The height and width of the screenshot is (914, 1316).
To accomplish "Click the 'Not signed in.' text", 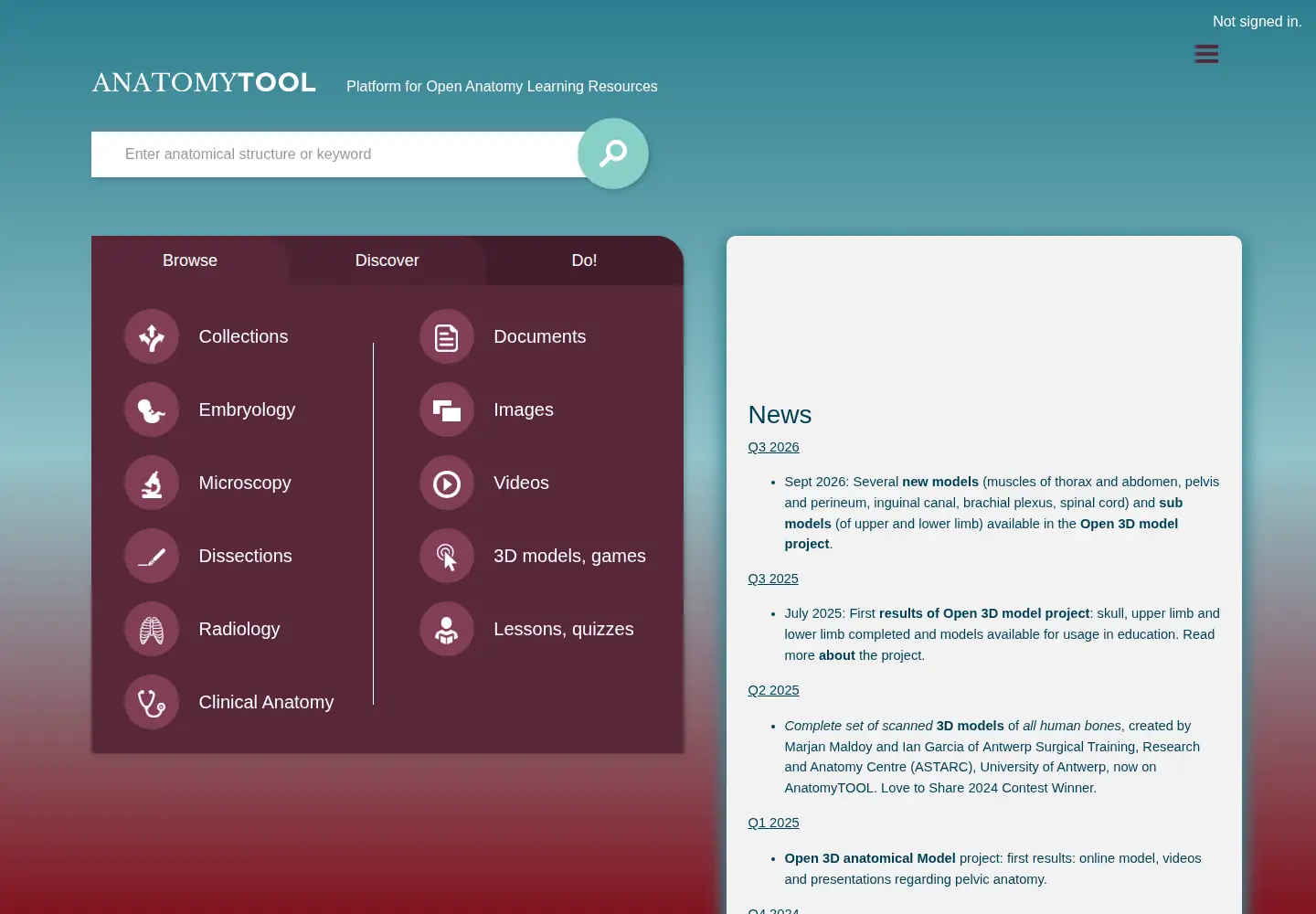I will [1258, 21].
